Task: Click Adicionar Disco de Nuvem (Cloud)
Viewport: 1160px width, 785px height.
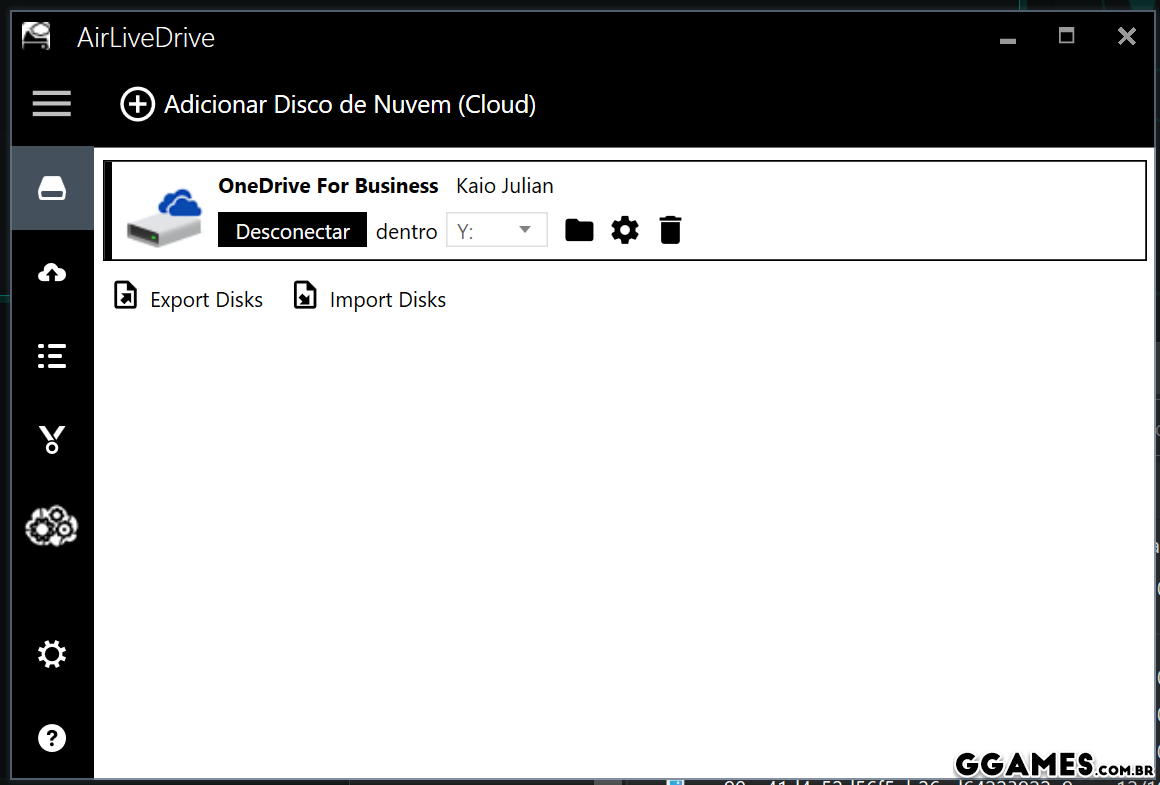Action: coord(350,104)
